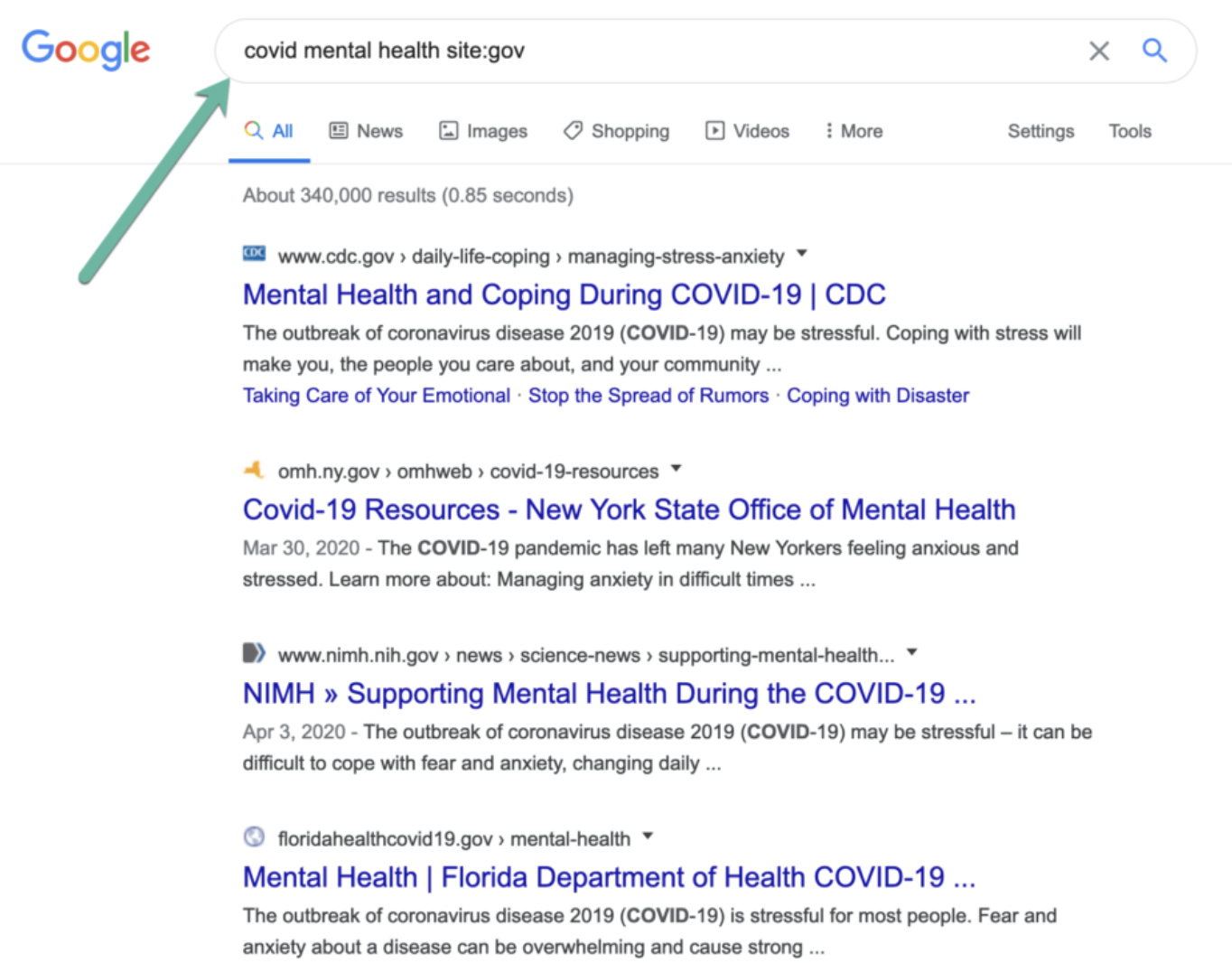Switch to the Images tab
The height and width of the screenshot is (963, 1232).
pyautogui.click(x=483, y=131)
